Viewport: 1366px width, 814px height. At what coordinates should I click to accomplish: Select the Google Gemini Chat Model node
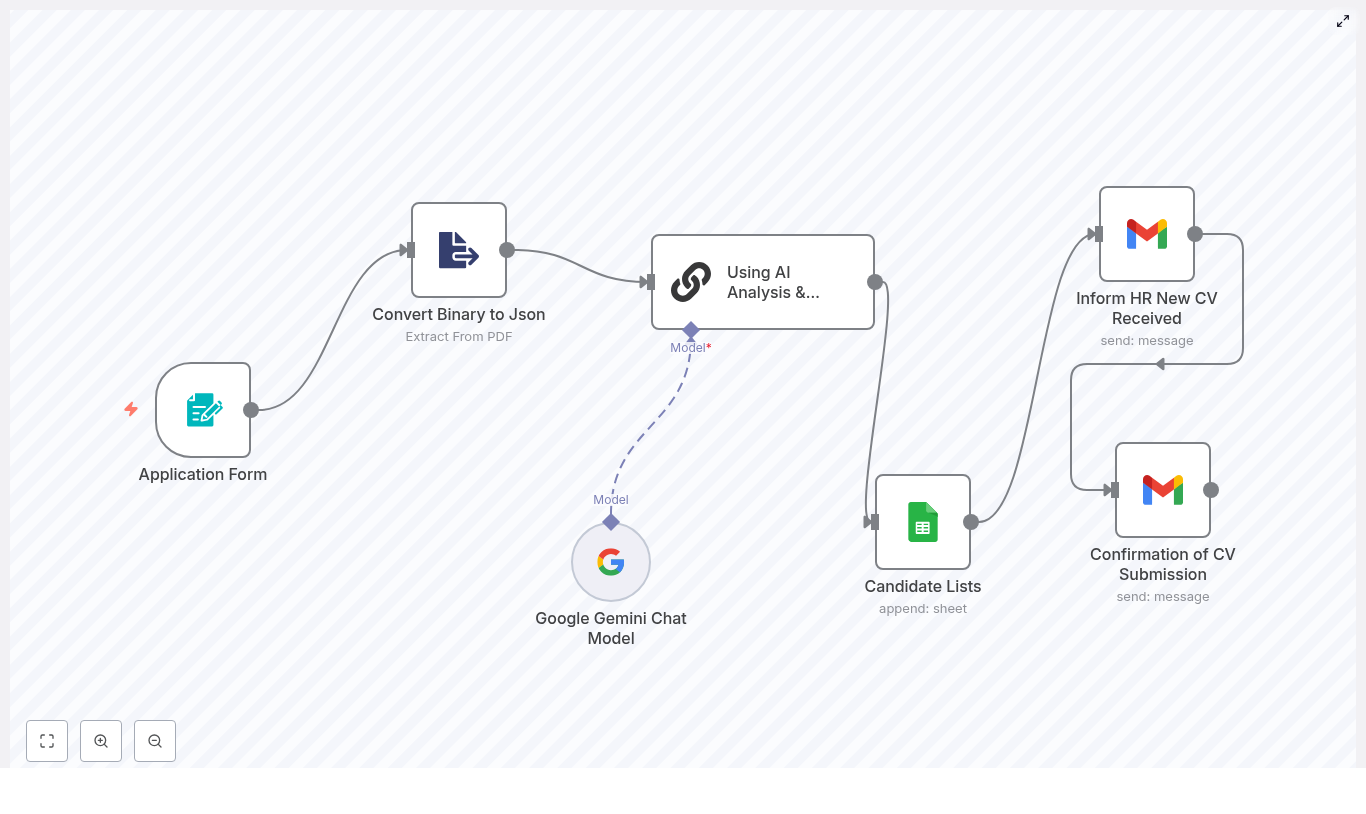coord(610,561)
